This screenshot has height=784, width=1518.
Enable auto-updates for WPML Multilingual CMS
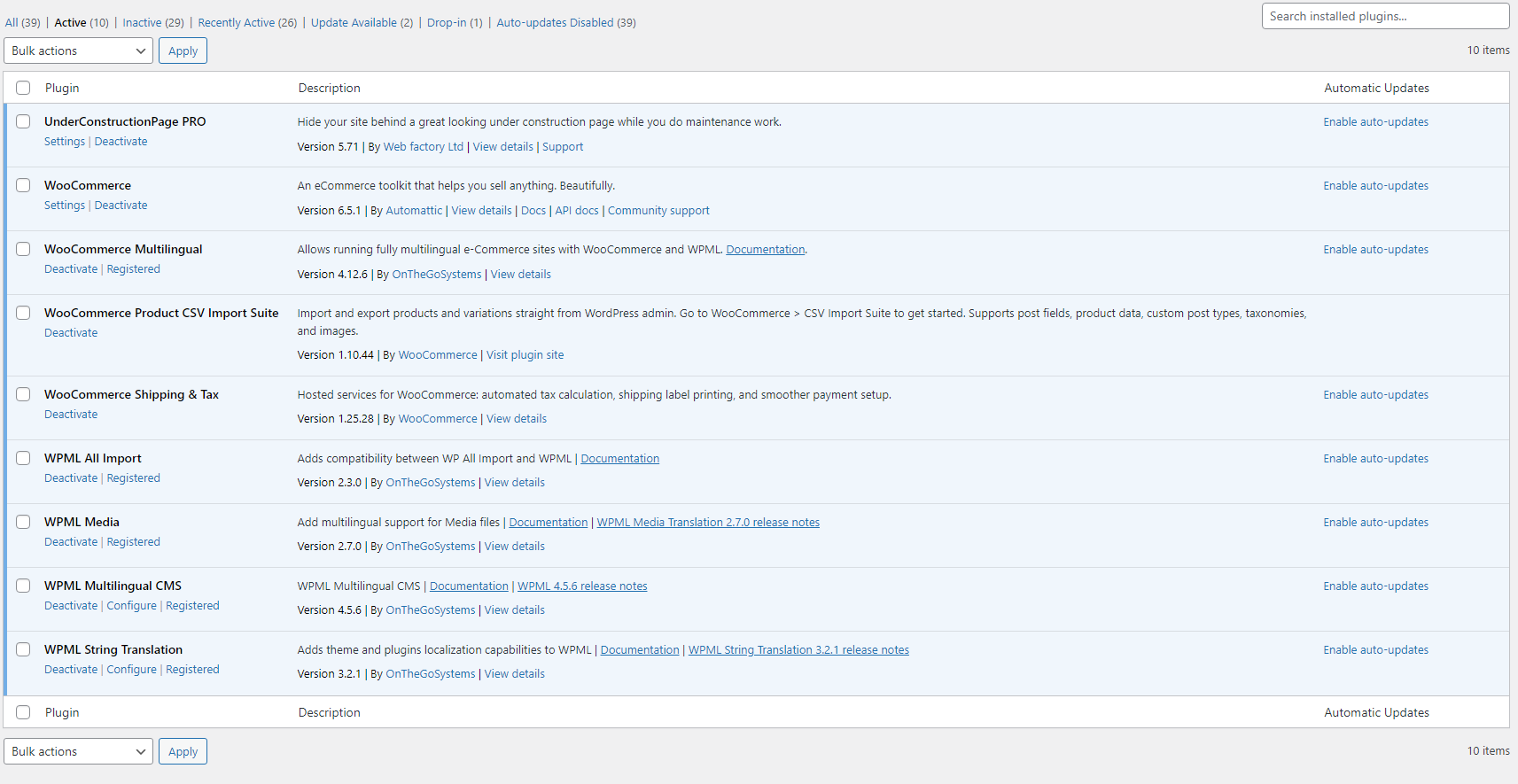1376,586
